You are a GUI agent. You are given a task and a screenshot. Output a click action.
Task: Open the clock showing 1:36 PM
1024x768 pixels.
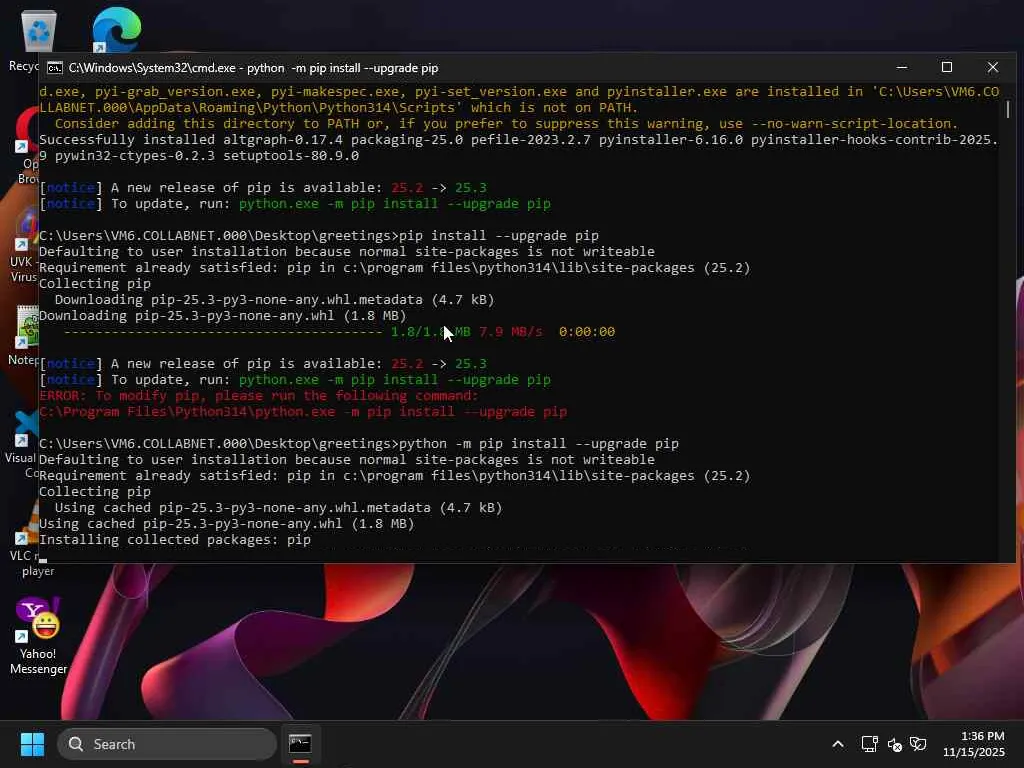pos(974,744)
